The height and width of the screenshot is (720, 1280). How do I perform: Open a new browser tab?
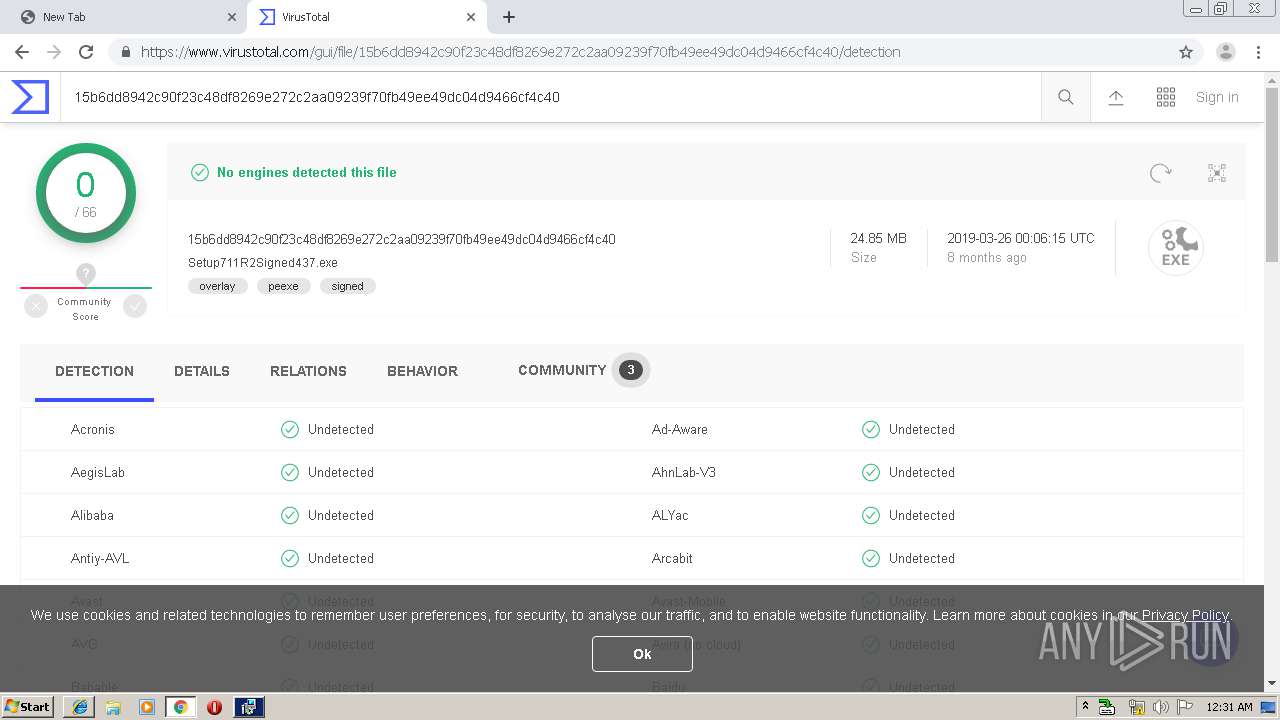(x=509, y=17)
